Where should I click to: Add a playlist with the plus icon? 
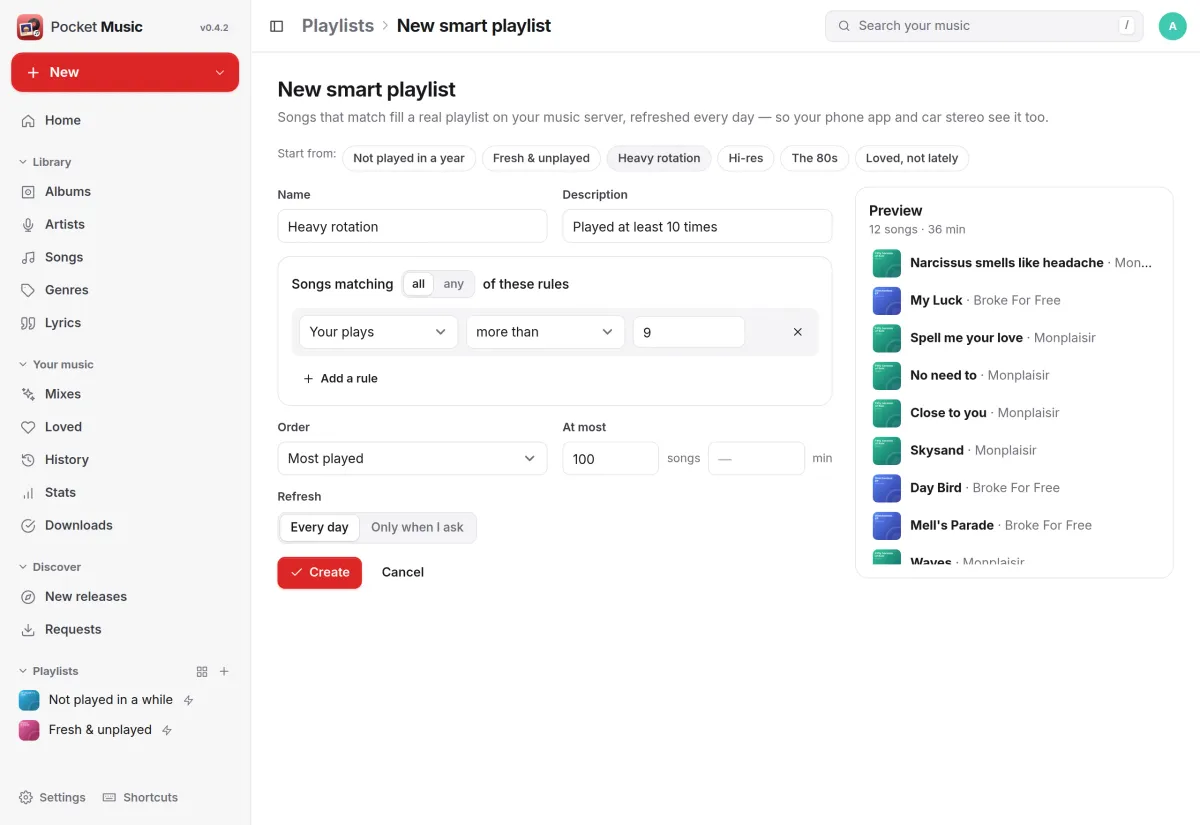tap(224, 672)
